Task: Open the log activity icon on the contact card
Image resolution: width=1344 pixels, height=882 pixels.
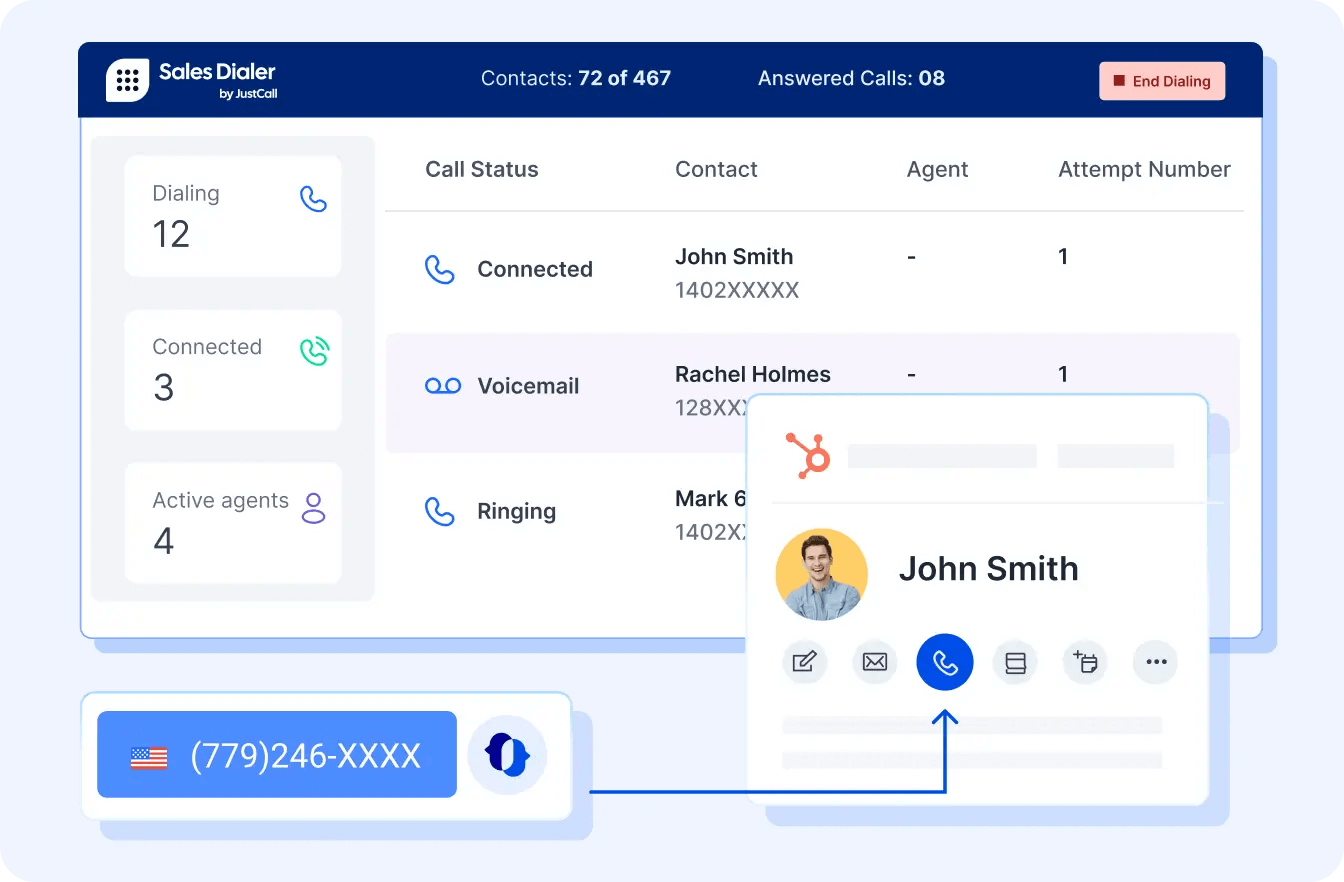Action: point(1015,662)
